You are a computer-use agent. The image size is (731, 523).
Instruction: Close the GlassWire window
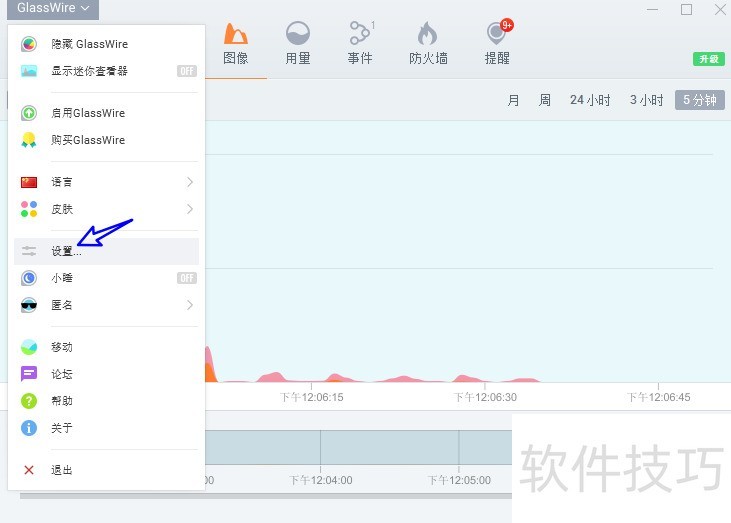(x=720, y=9)
